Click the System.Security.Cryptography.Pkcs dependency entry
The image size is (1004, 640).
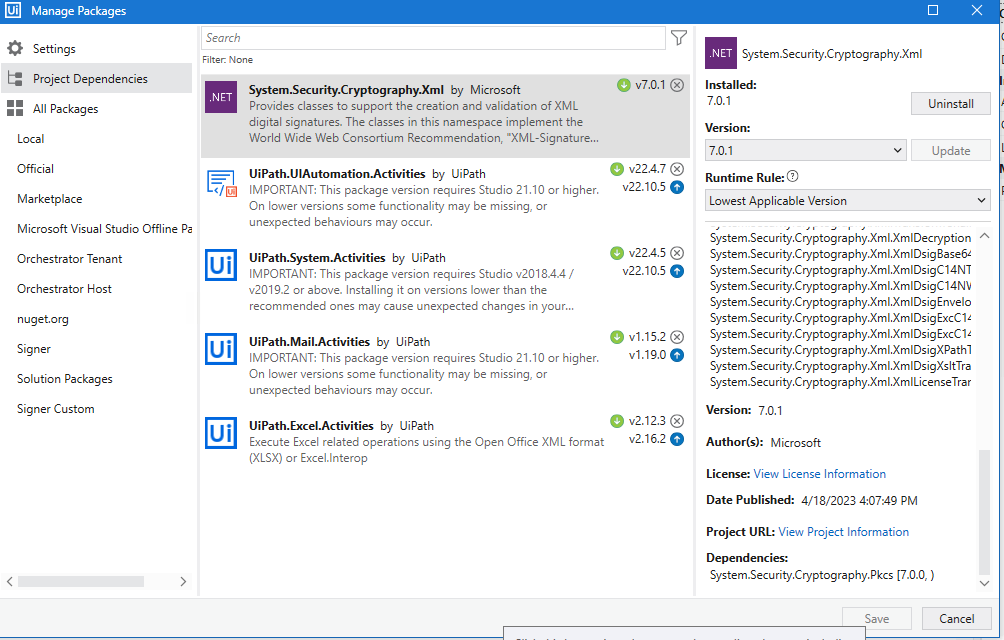coord(822,575)
